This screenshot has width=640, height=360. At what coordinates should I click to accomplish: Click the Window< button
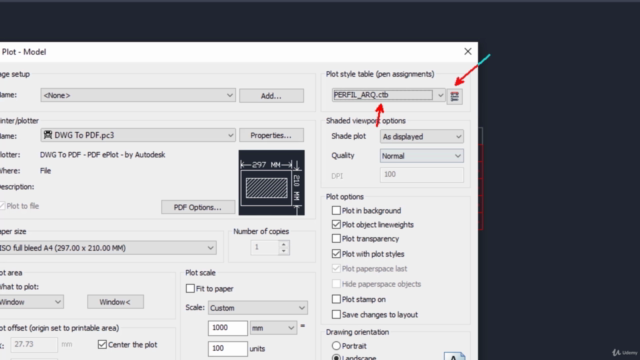[116, 302]
